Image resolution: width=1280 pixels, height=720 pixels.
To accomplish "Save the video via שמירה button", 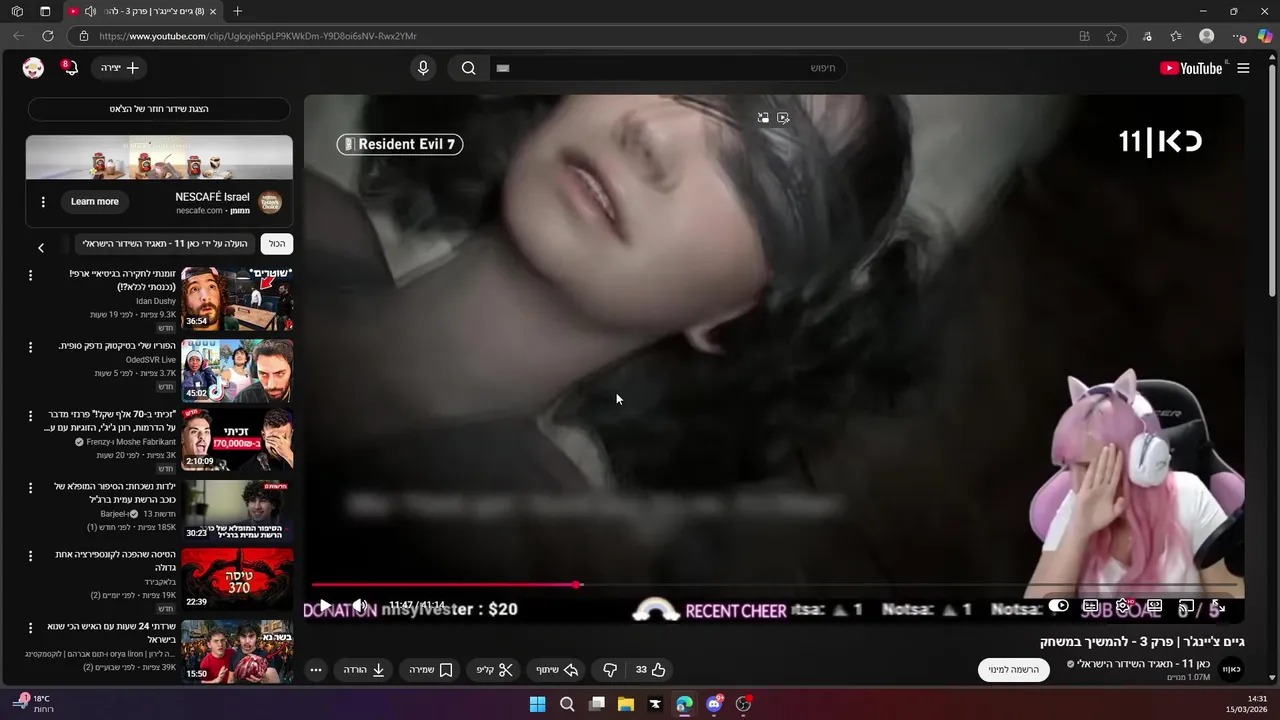I will 431,670.
